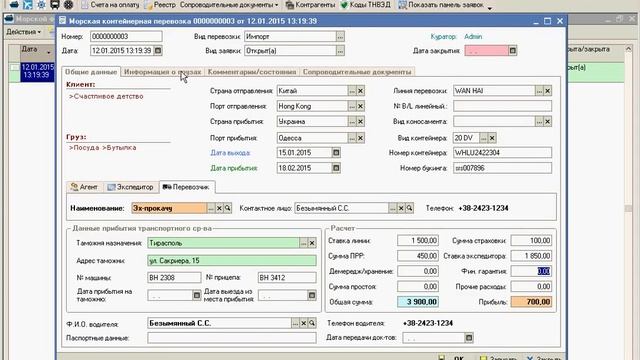This screenshot has width=640, height=360.
Task: Clear the Порт прибытия value Одесса
Action: pos(360,138)
